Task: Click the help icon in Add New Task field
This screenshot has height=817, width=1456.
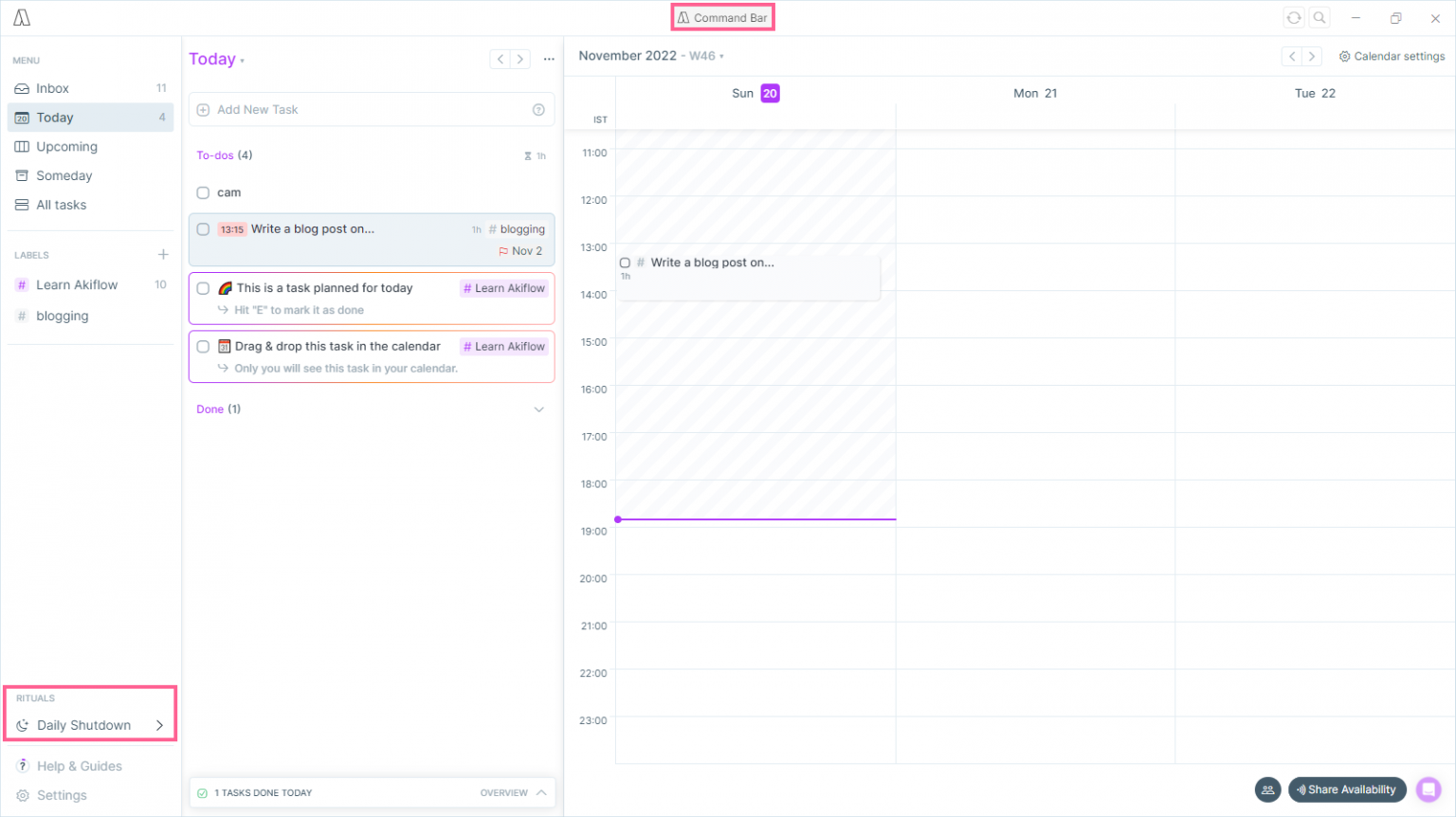Action: (x=538, y=110)
